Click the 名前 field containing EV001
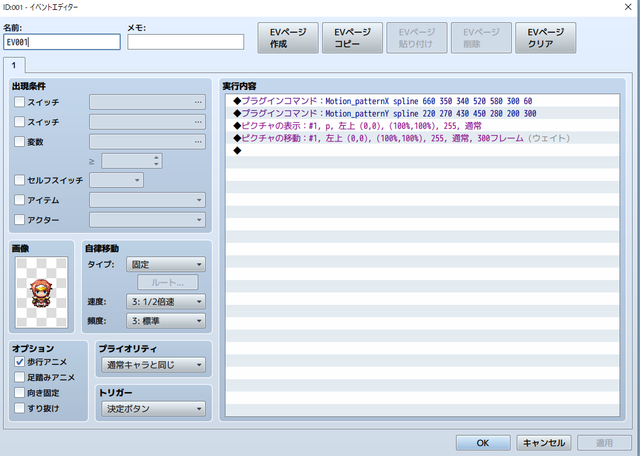The image size is (640, 456). (x=62, y=42)
